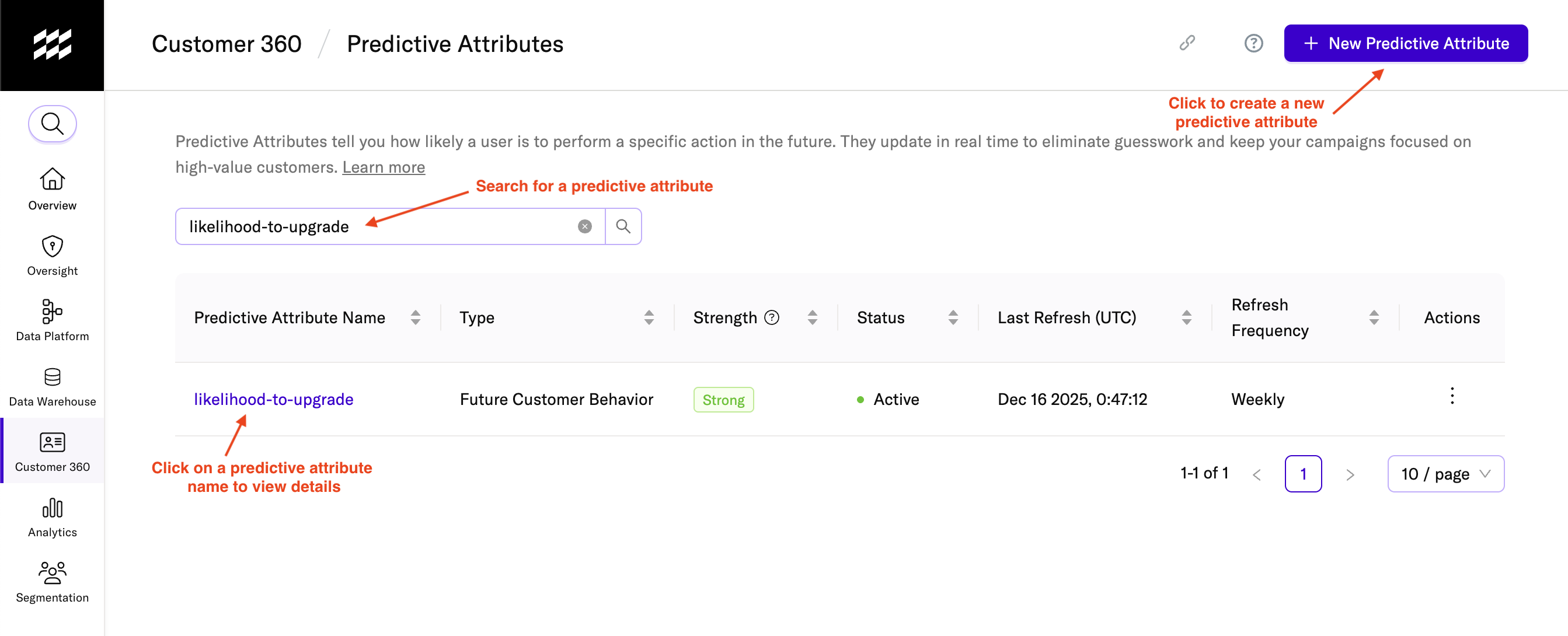1568x636 pixels.
Task: Click New Predictive Attribute button
Action: click(x=1406, y=43)
